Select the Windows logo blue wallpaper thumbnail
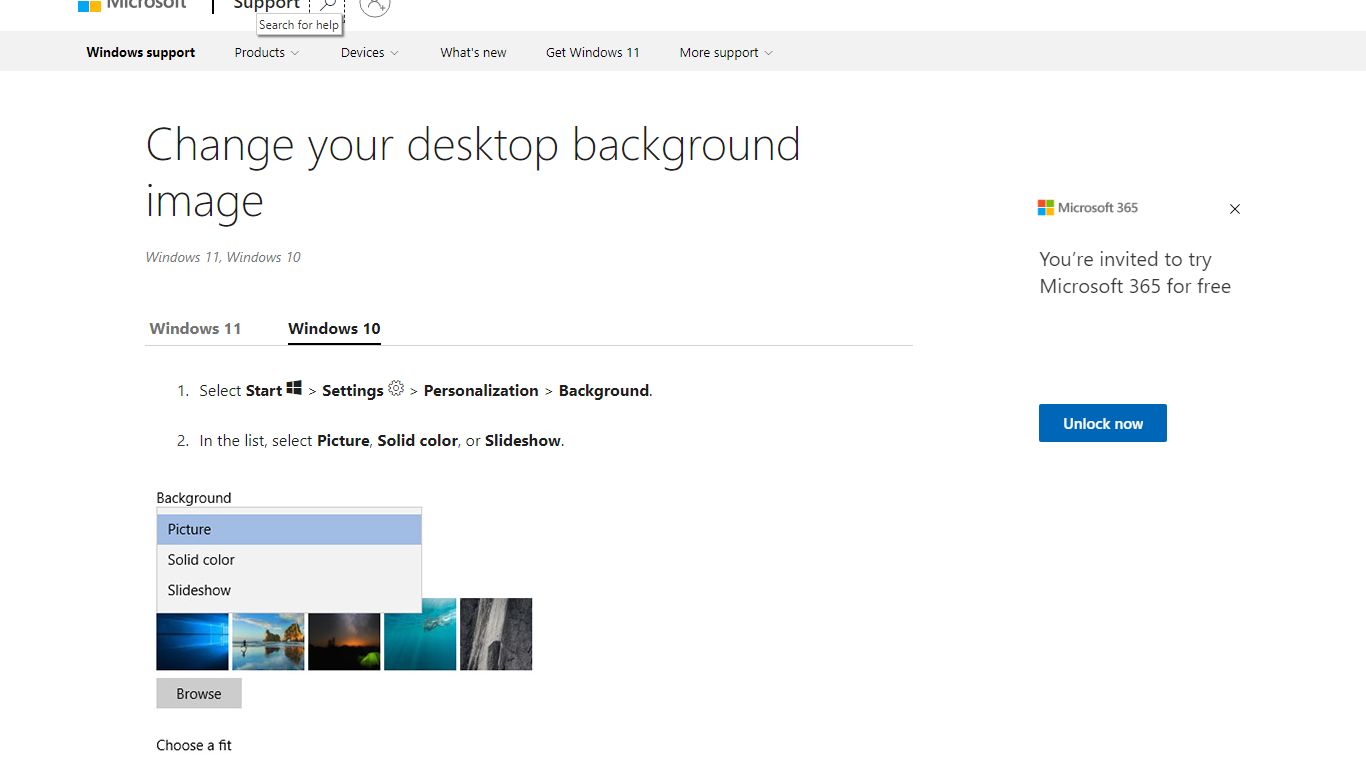Image resolution: width=1366 pixels, height=768 pixels. click(x=192, y=640)
